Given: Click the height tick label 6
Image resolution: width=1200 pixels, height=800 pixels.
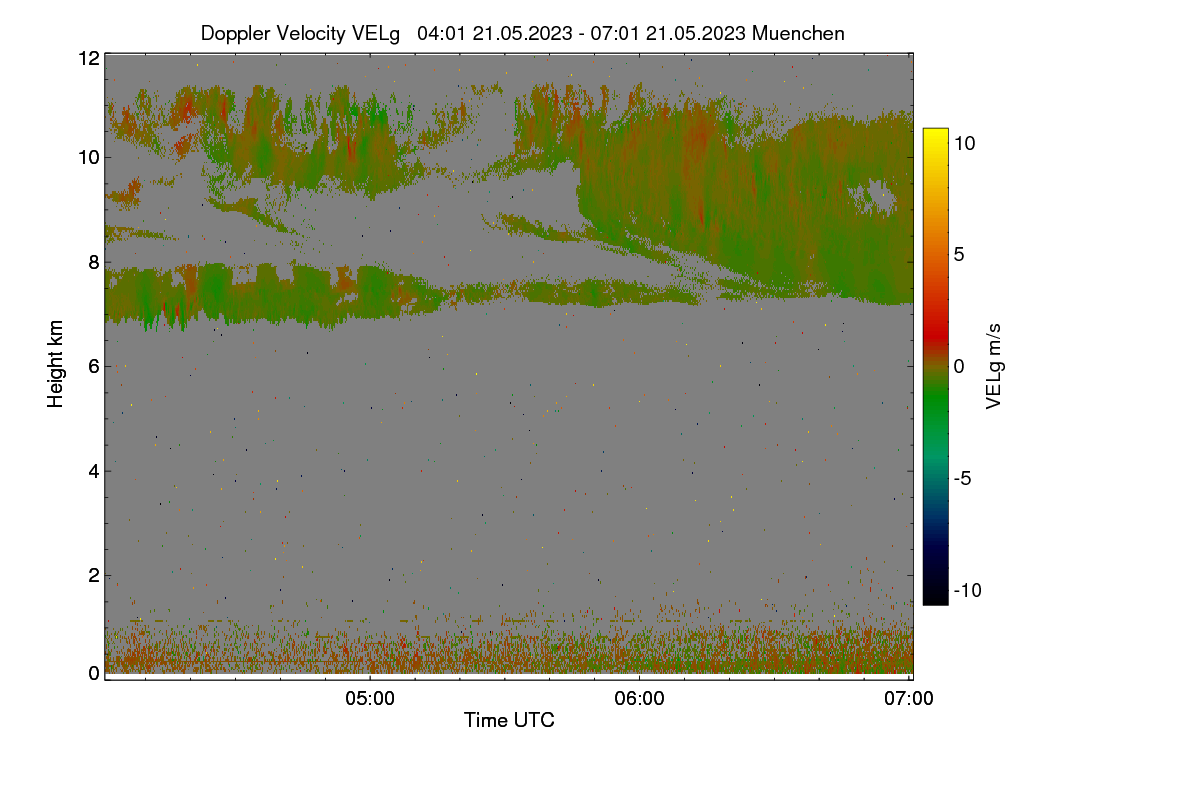Looking at the screenshot, I should pos(94,366).
